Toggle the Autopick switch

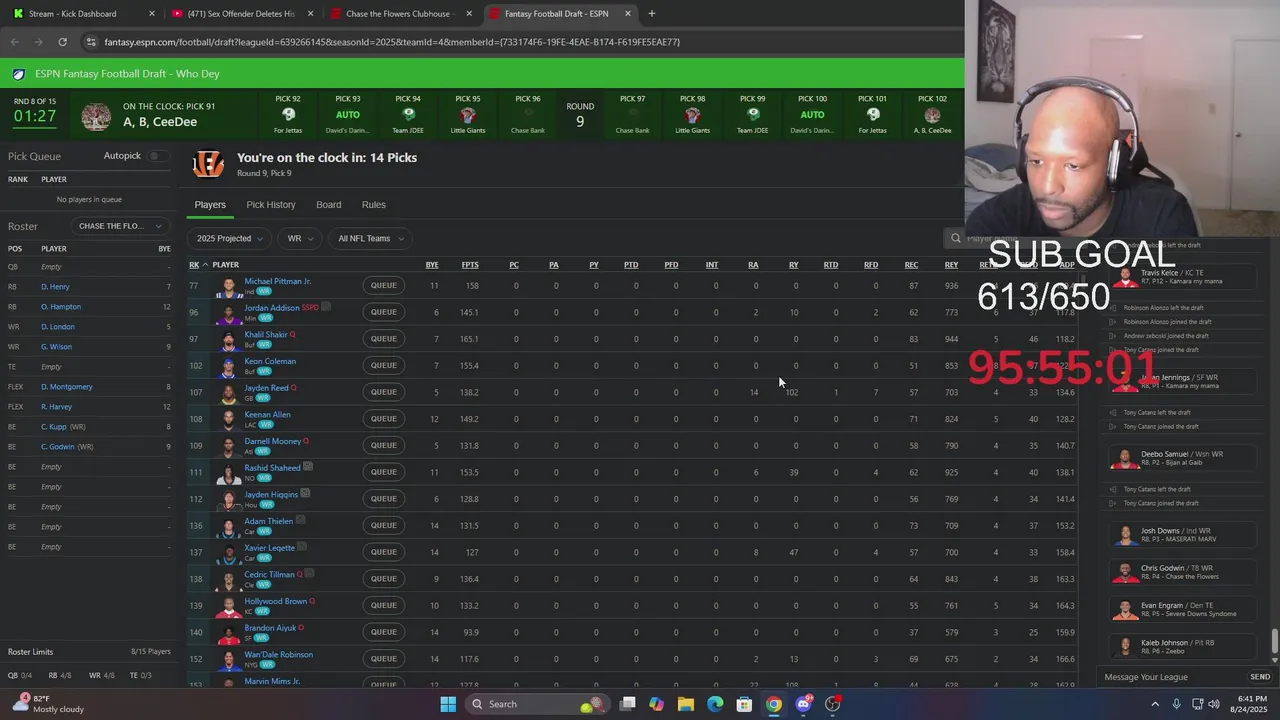157,156
